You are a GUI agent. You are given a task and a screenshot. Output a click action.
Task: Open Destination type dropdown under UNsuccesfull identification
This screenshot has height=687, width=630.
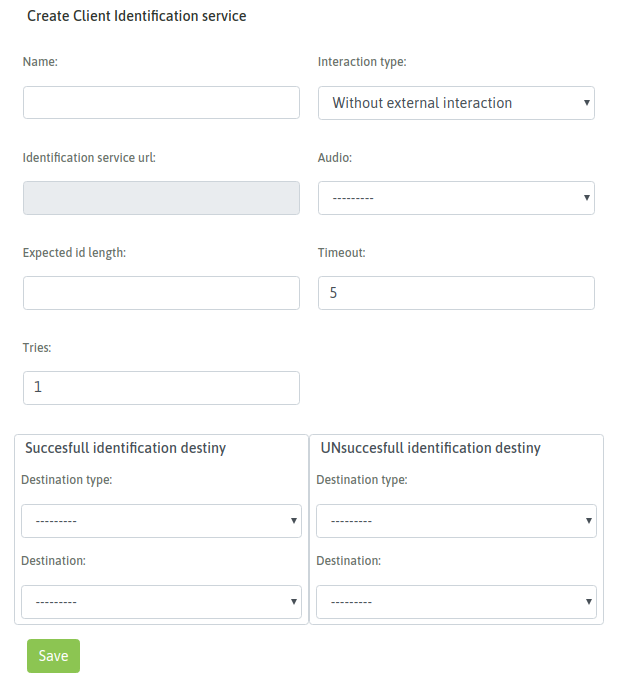point(456,521)
